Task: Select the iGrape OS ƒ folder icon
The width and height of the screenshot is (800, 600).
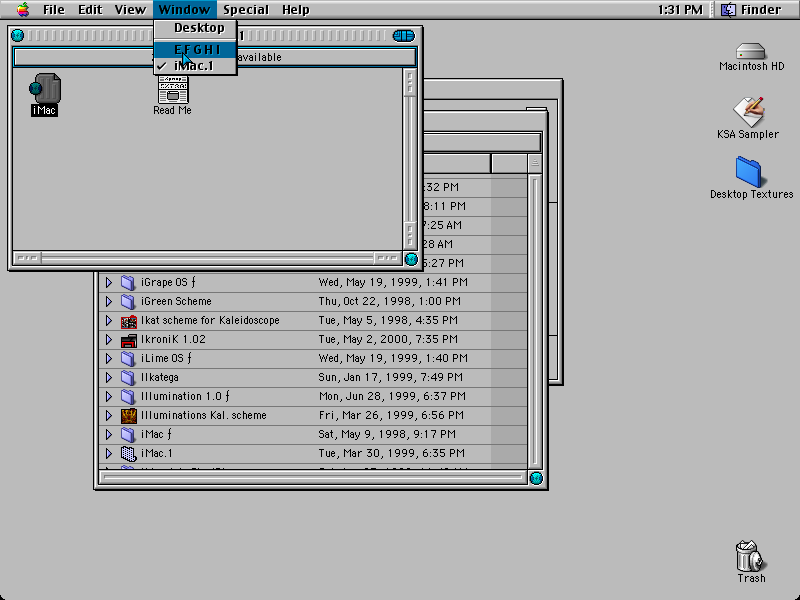Action: [128, 282]
